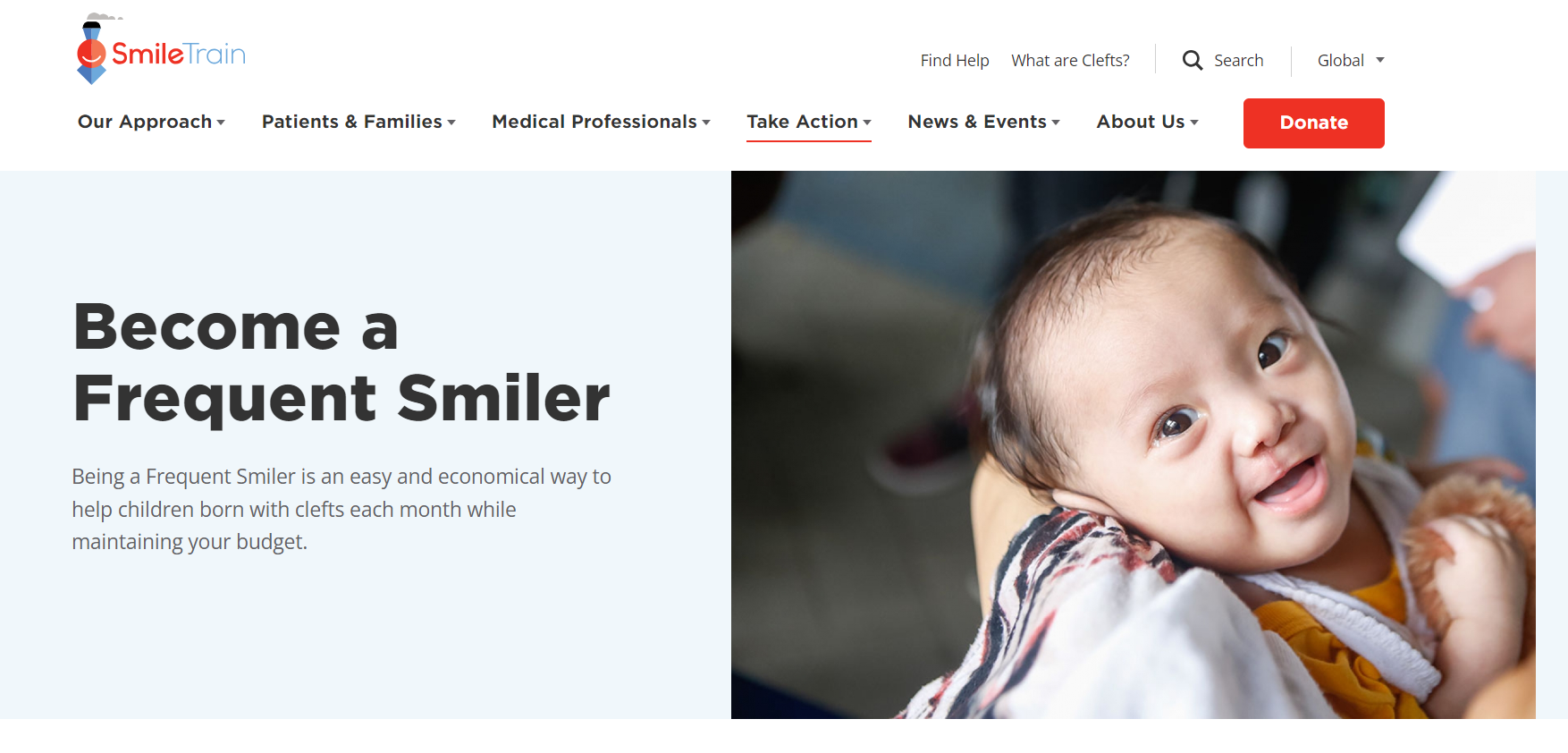The image size is (1568, 753).
Task: Follow the Find Help link
Action: coord(955,60)
